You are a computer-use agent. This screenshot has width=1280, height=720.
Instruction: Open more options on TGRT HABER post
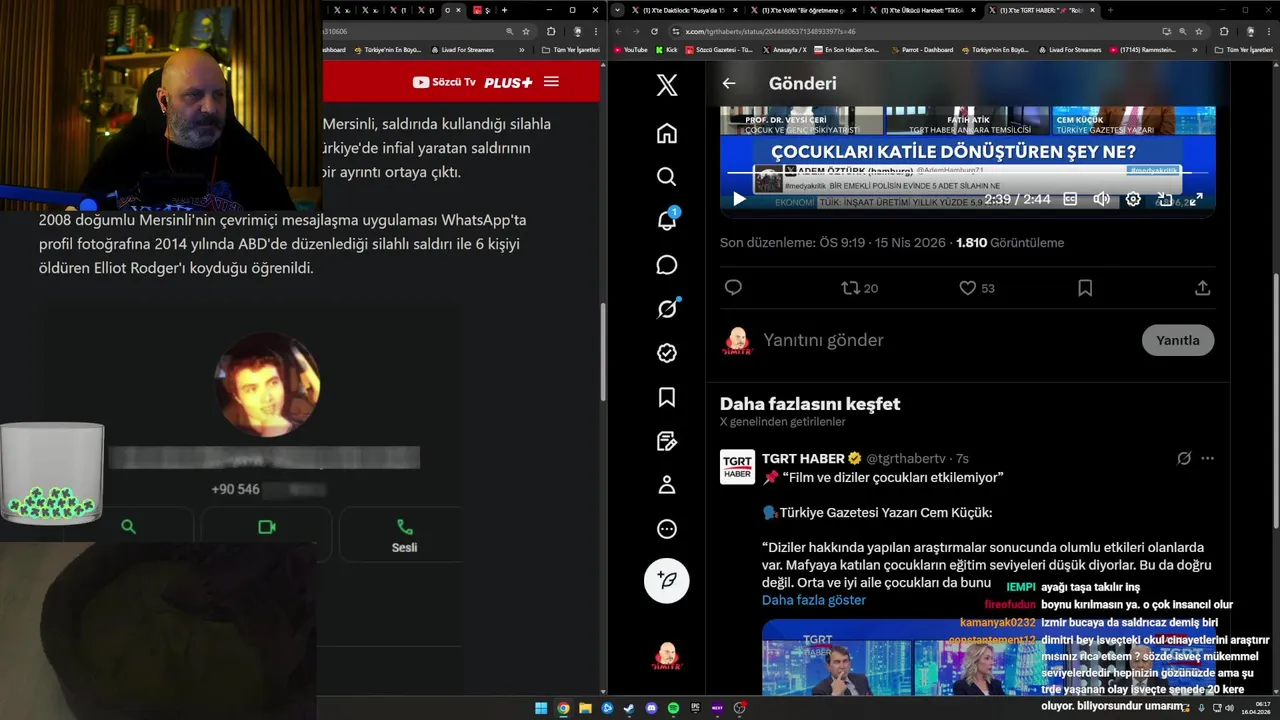(1207, 458)
